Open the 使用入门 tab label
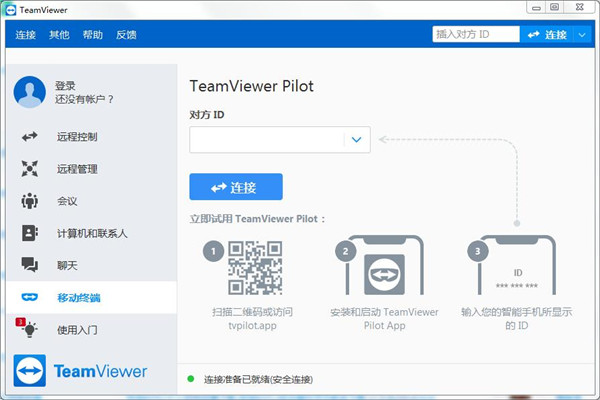Viewport: 600px width, 400px height. (x=77, y=330)
